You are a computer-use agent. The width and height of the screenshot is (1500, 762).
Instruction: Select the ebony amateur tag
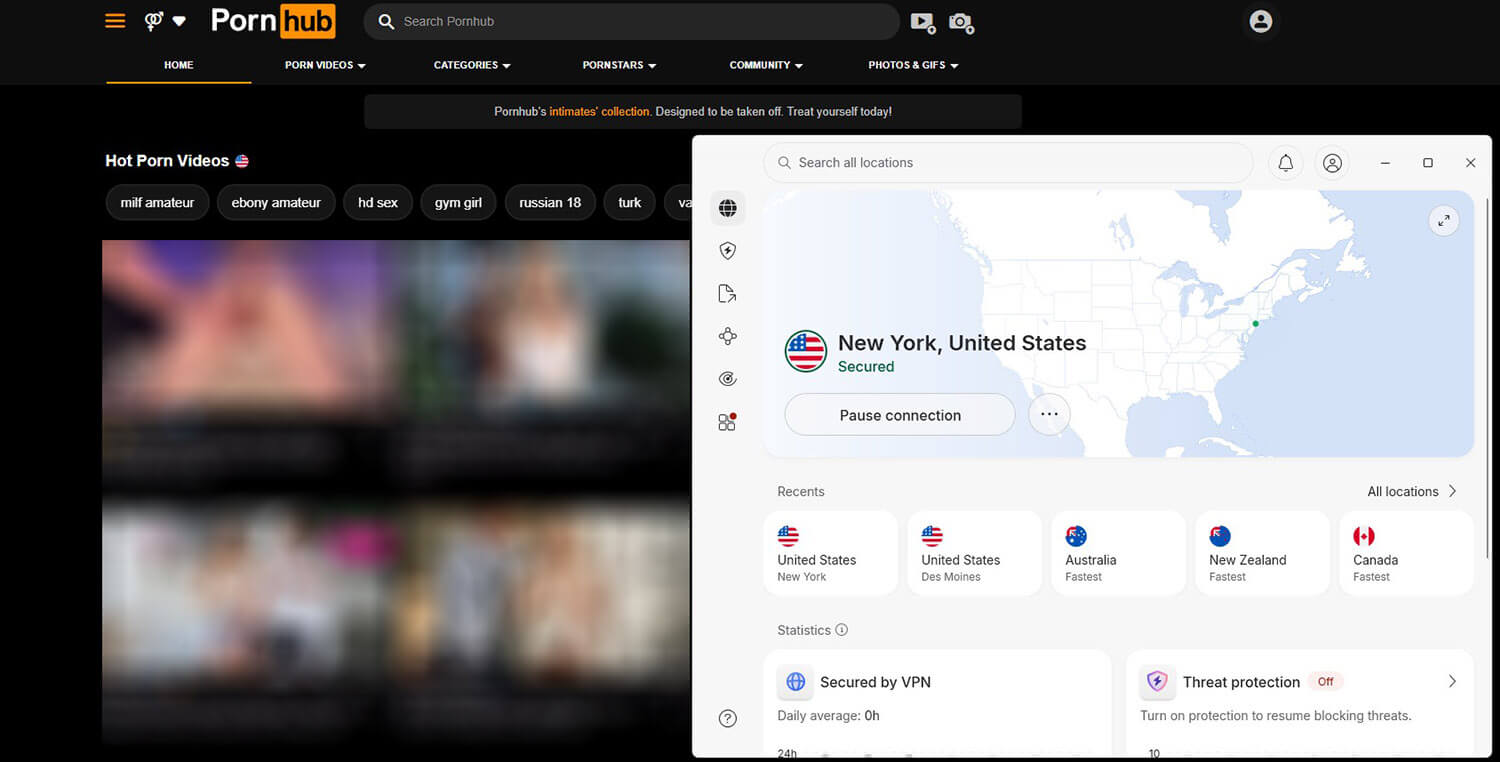(276, 202)
